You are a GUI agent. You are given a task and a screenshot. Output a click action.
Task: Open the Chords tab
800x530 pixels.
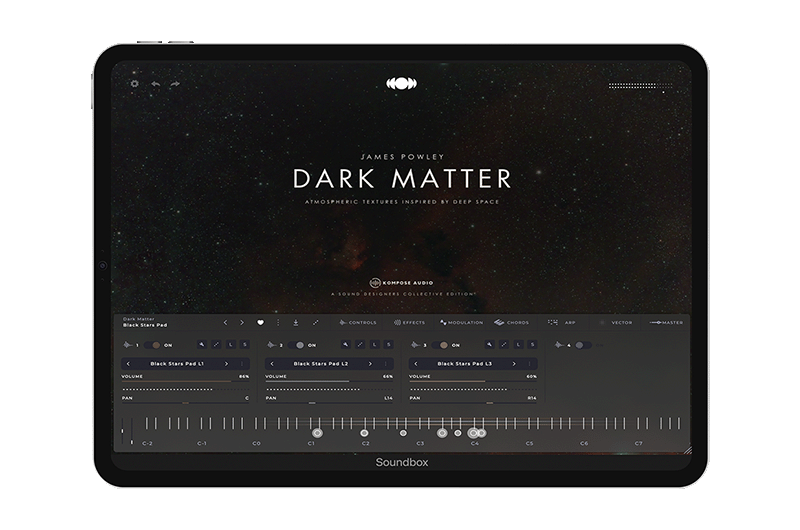tap(512, 322)
